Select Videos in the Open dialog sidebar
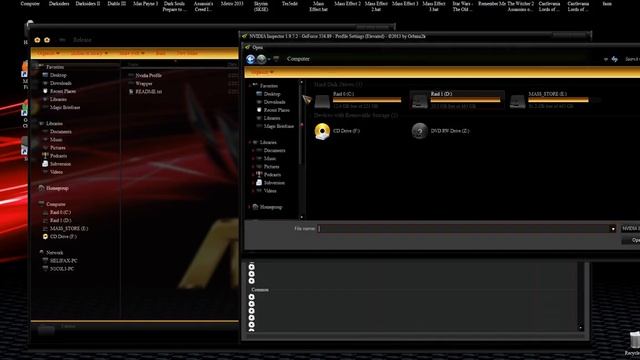The image size is (640, 360). [266, 191]
